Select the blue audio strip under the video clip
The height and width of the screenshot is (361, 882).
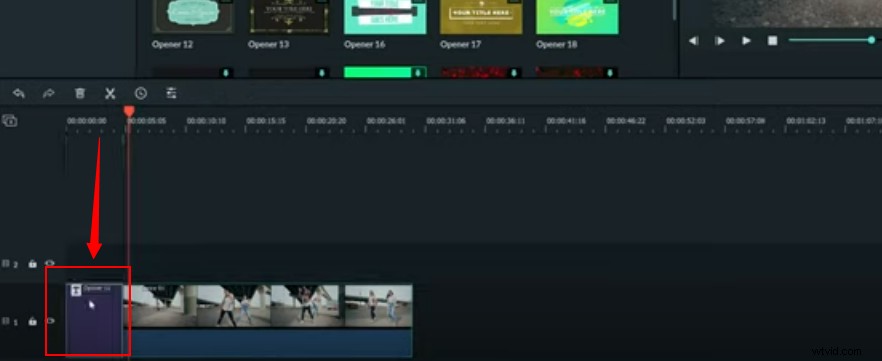[x=268, y=342]
